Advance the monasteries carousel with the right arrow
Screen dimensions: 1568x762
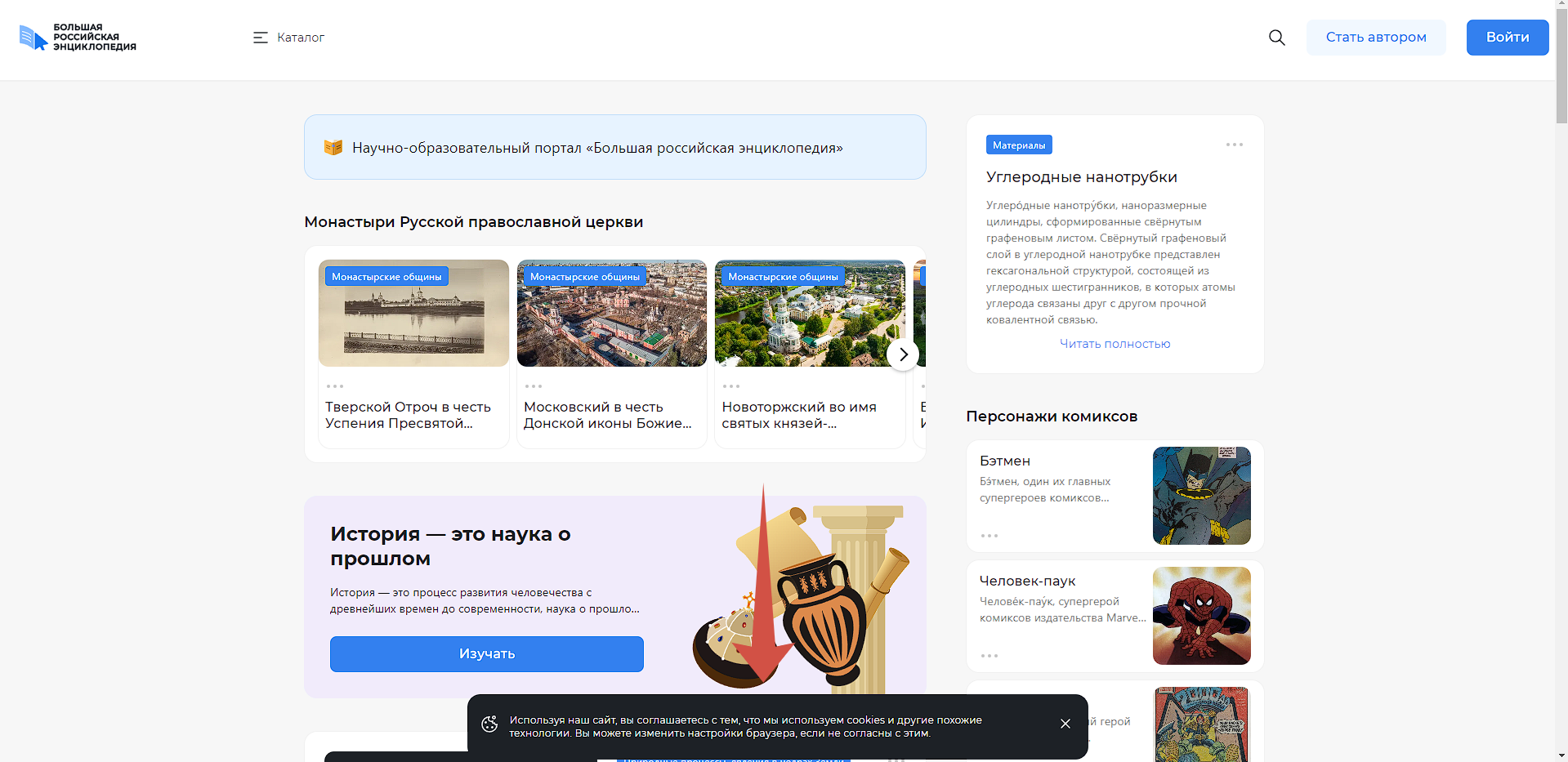pos(903,354)
